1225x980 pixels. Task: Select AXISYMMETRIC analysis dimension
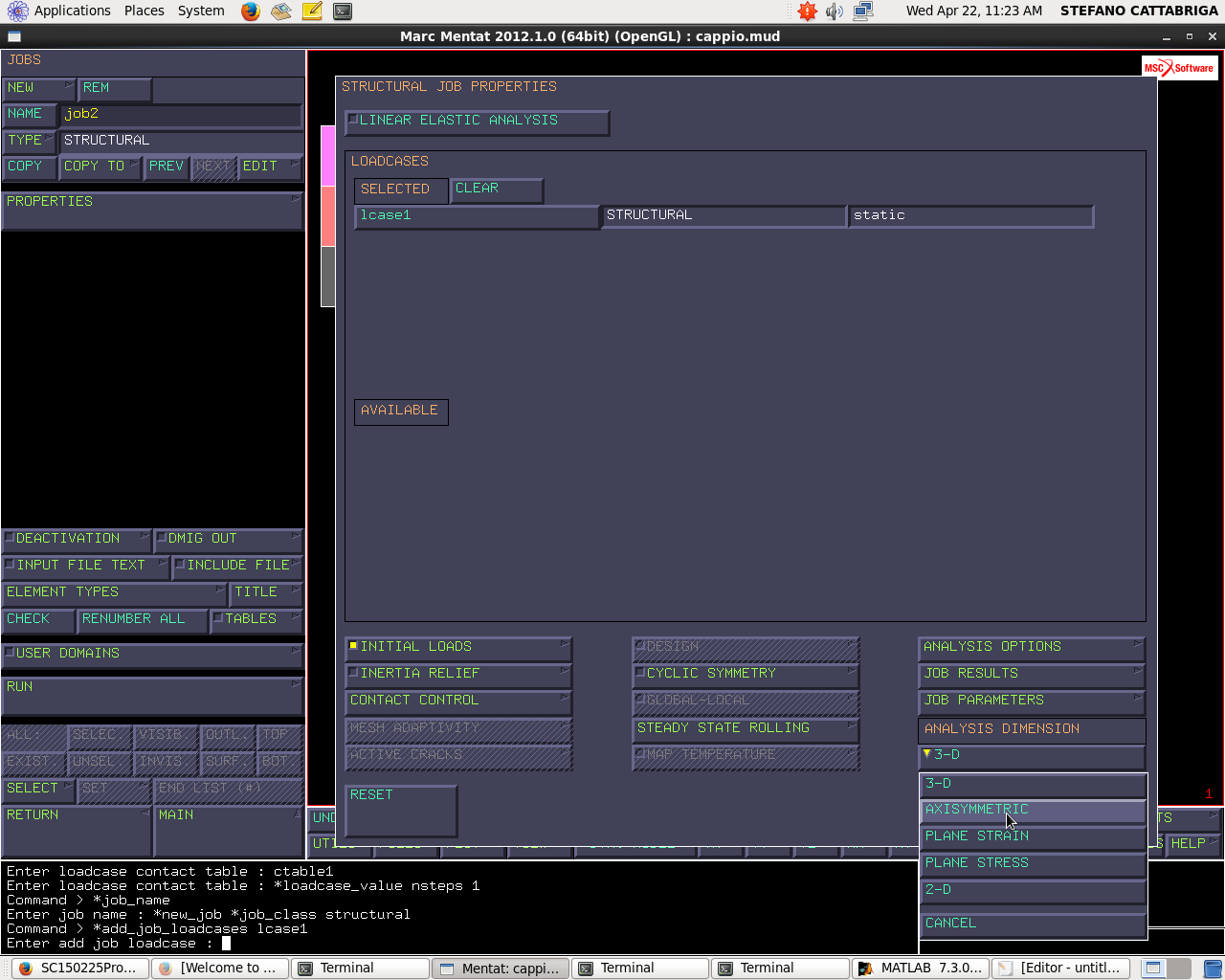coord(1033,811)
